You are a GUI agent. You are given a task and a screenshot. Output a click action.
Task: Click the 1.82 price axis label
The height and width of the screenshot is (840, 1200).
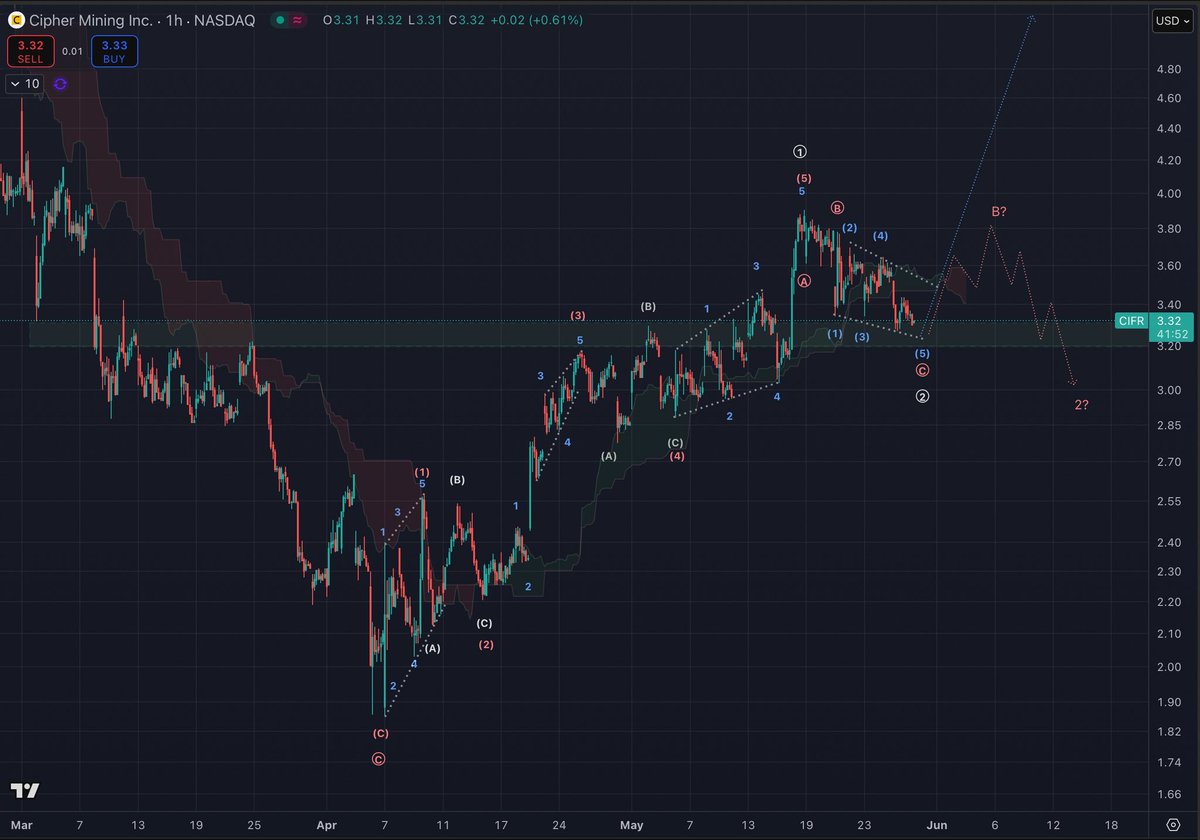[1170, 732]
